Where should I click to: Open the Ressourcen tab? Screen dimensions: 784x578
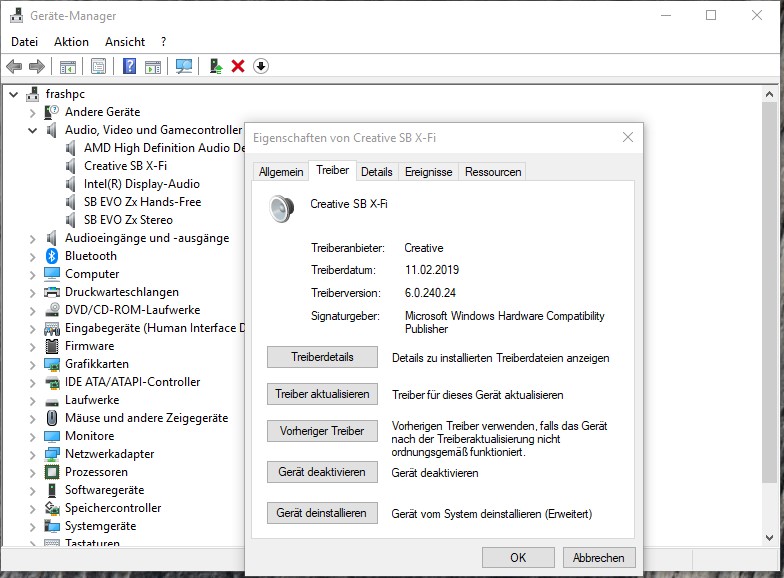pos(493,172)
